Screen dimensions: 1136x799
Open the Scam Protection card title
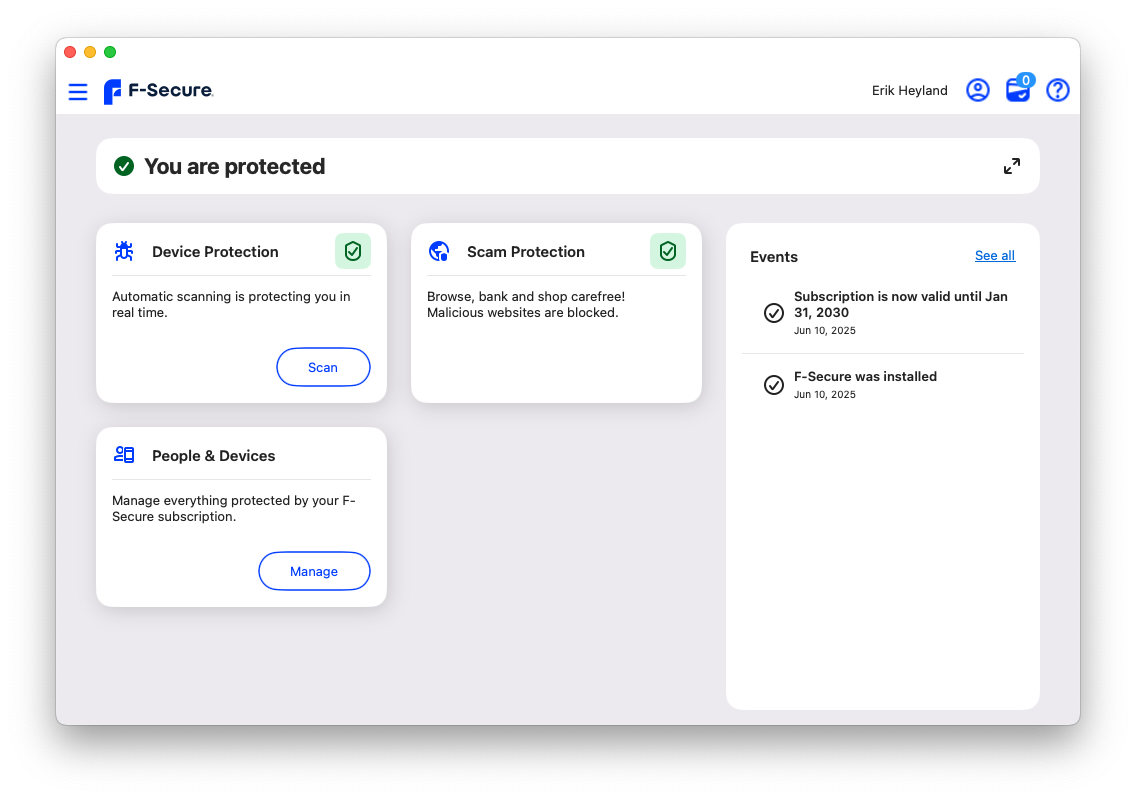point(525,252)
